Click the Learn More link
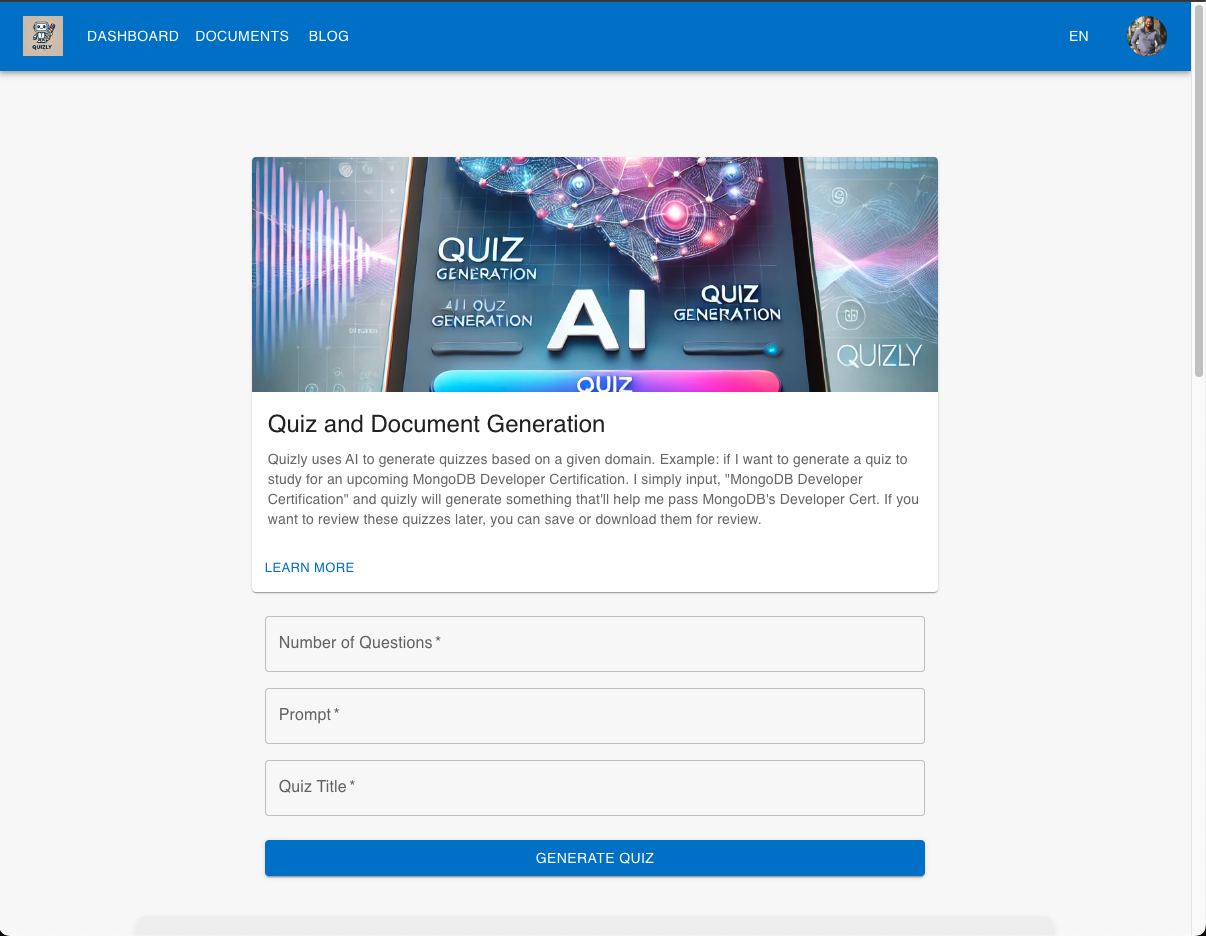The image size is (1206, 936). 309,567
